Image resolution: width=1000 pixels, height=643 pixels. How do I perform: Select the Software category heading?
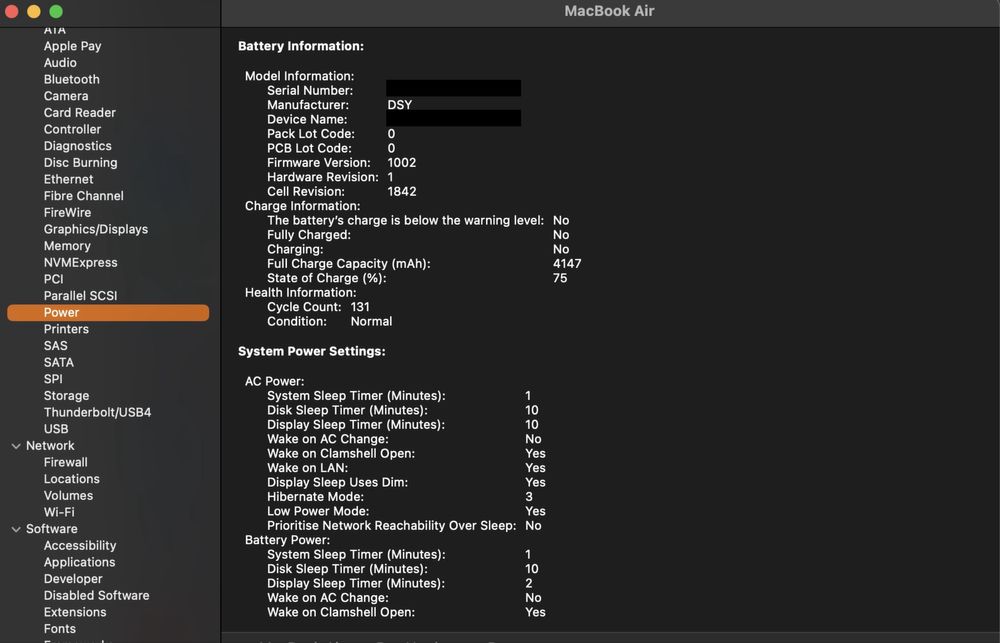tap(52, 529)
